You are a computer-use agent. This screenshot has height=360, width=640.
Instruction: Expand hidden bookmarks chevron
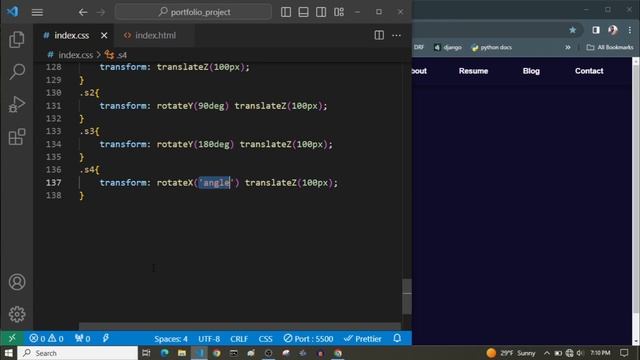point(568,47)
